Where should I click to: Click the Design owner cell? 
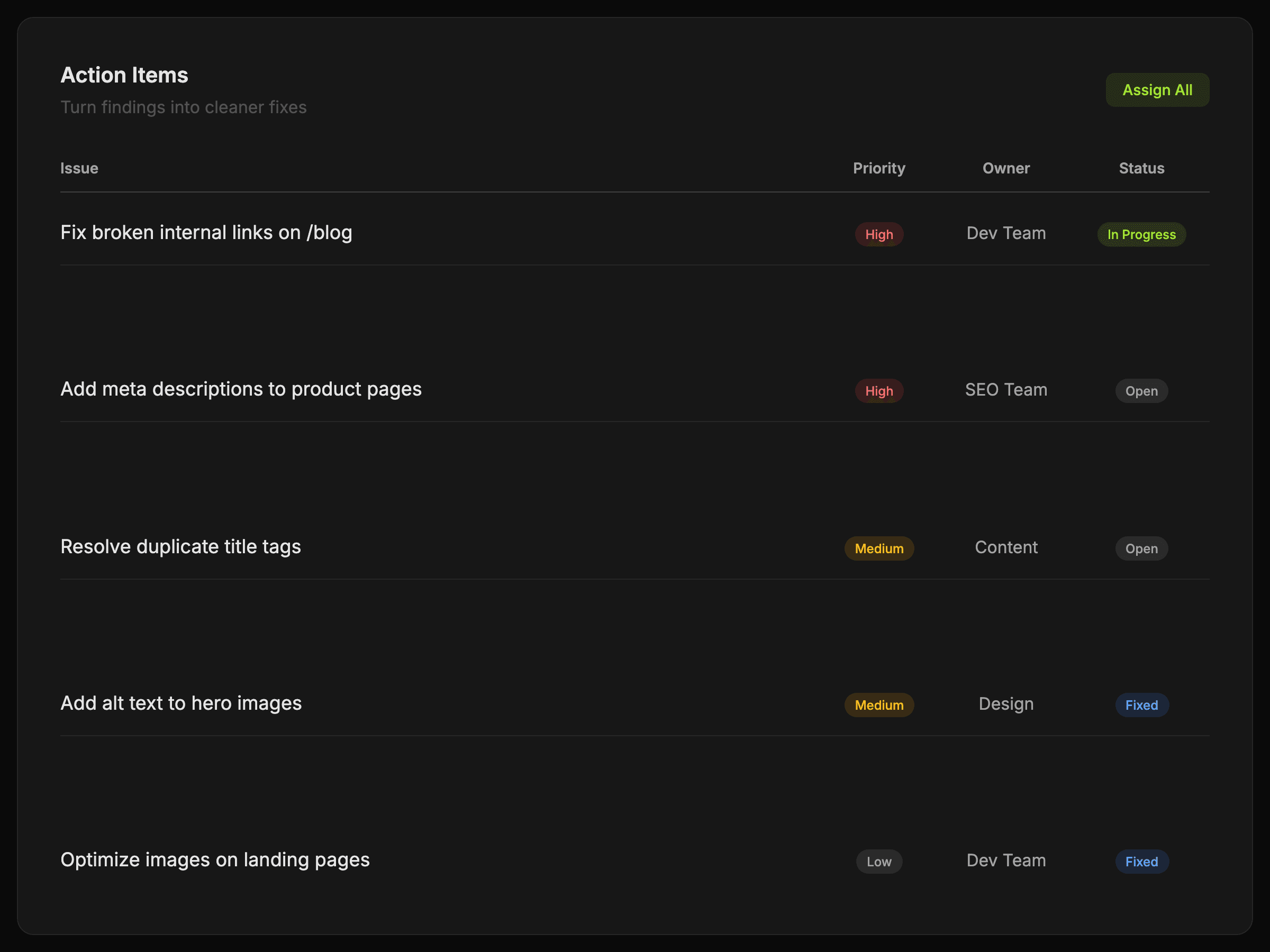tap(1006, 704)
